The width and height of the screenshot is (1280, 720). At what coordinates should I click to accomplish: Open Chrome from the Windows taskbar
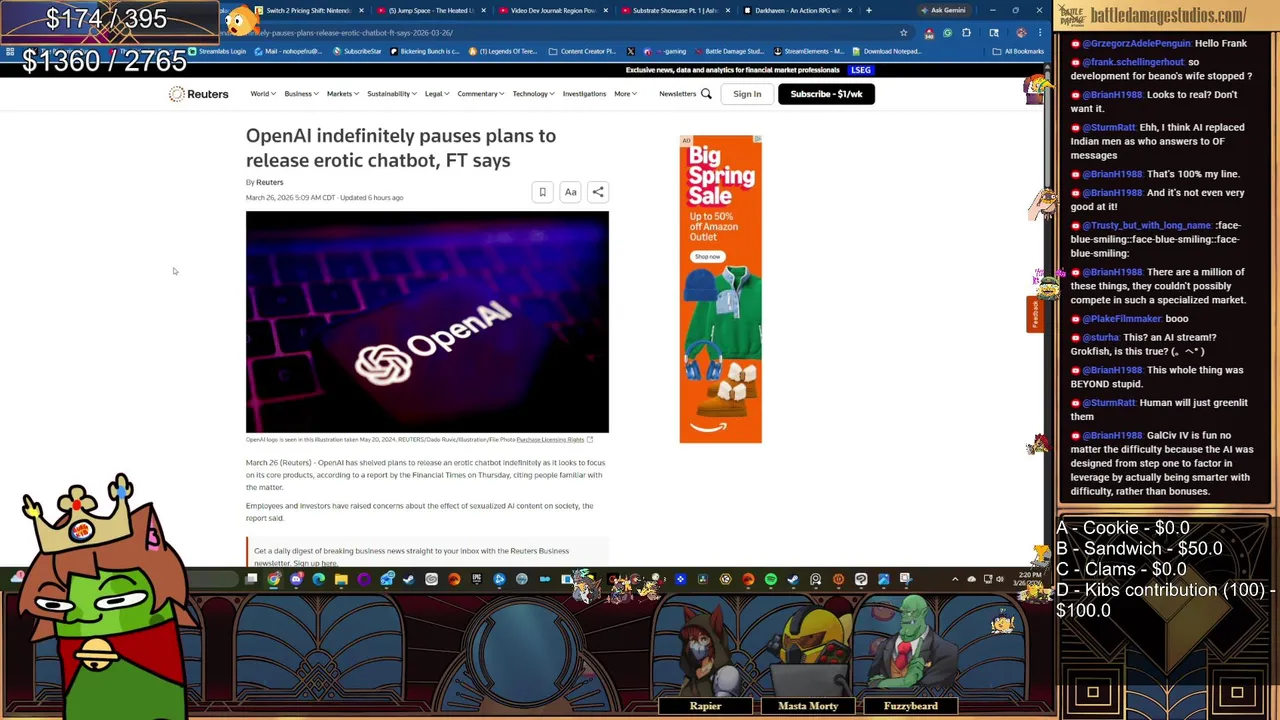click(274, 579)
